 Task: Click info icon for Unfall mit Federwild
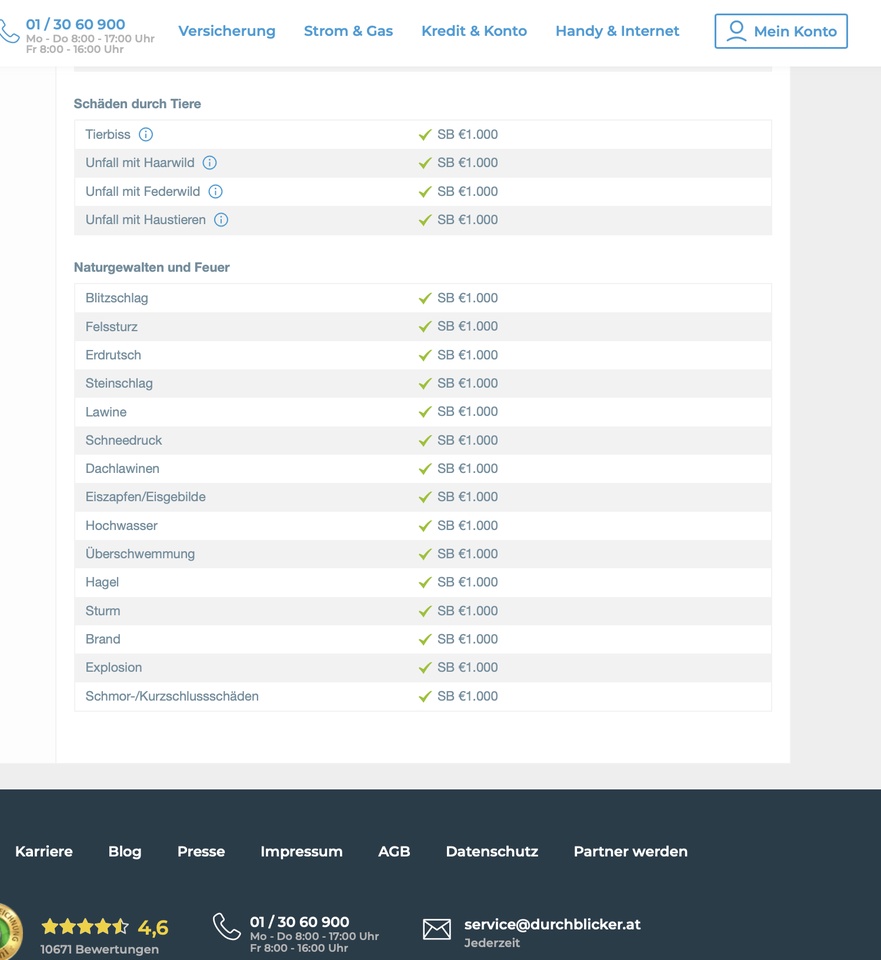pyautogui.click(x=215, y=191)
